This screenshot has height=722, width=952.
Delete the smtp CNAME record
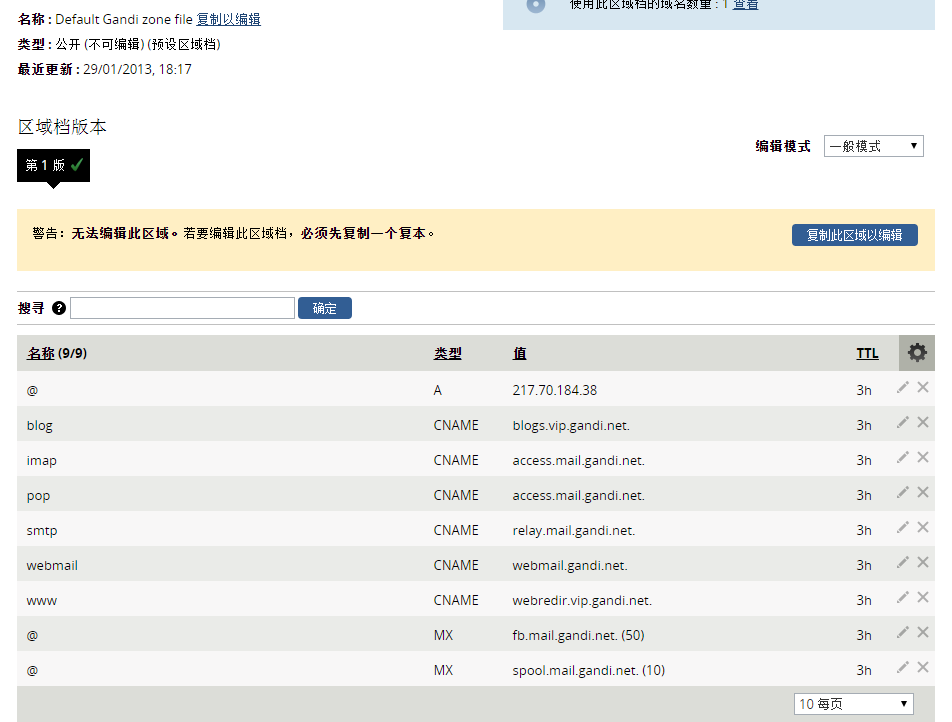point(923,527)
